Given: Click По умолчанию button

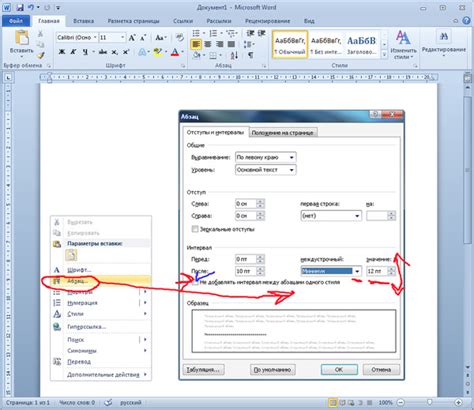Looking at the screenshot, I should pos(272,369).
